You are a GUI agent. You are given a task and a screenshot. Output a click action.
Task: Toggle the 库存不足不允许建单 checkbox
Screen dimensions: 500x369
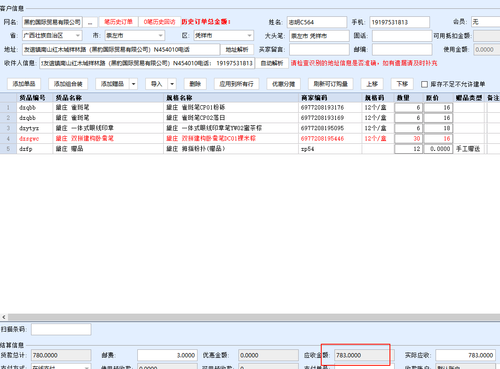[424, 84]
